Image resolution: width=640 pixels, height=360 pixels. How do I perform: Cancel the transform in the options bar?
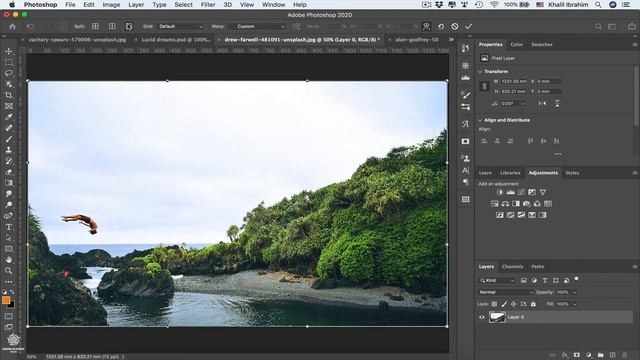click(x=455, y=27)
